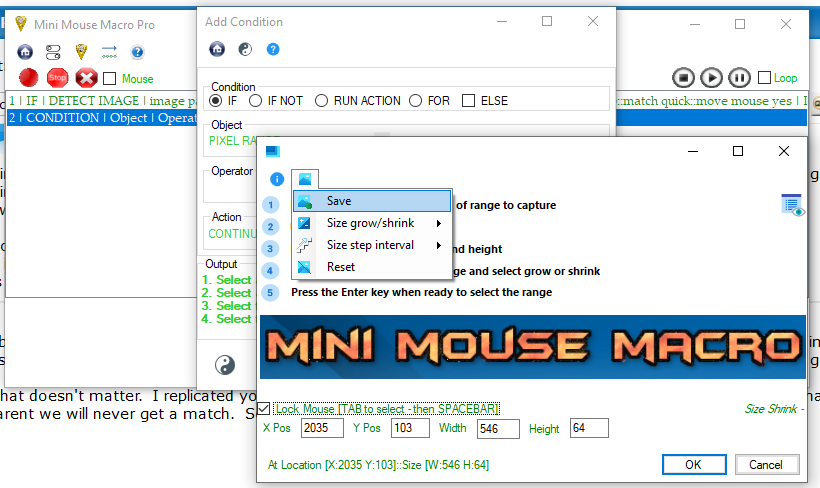Open help icon in Mini Mouse Macro toolbar
Screen dimensions: 820x488
tap(137, 52)
